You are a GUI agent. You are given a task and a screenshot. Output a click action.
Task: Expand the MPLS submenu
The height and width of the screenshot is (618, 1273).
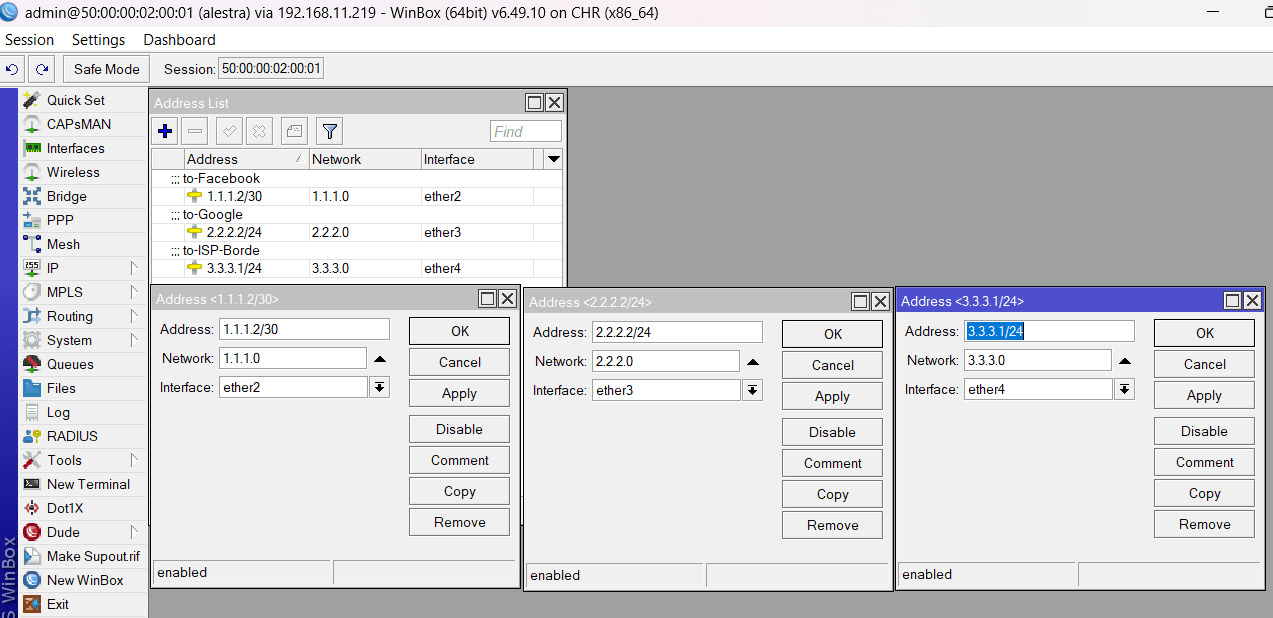[x=134, y=292]
